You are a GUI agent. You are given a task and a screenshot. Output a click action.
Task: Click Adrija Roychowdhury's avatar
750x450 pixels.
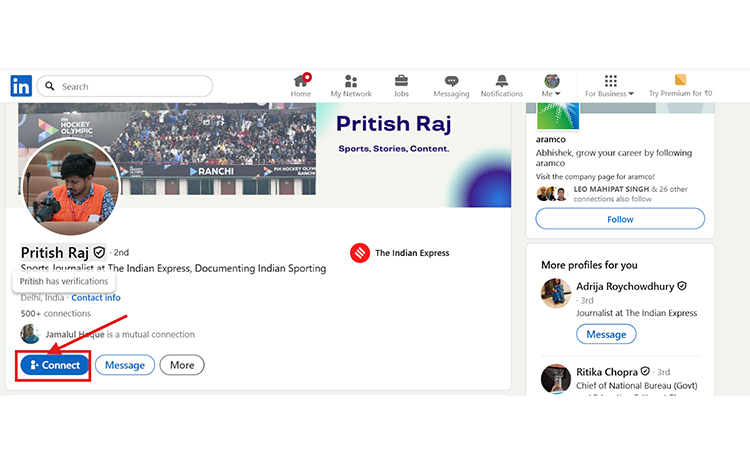pos(556,294)
